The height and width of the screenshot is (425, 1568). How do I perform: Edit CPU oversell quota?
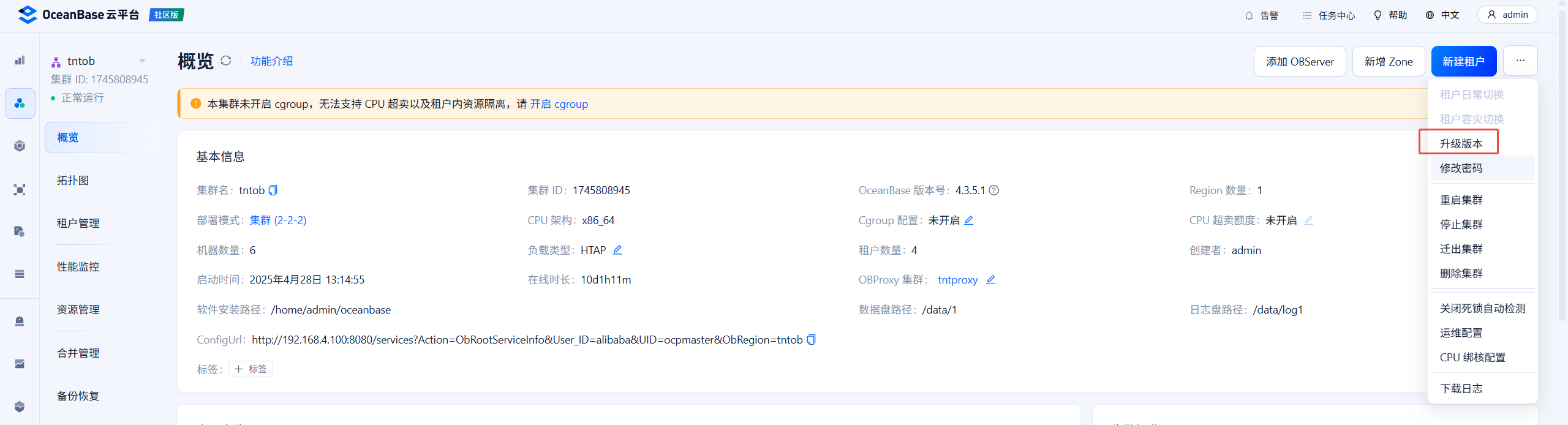point(1308,220)
